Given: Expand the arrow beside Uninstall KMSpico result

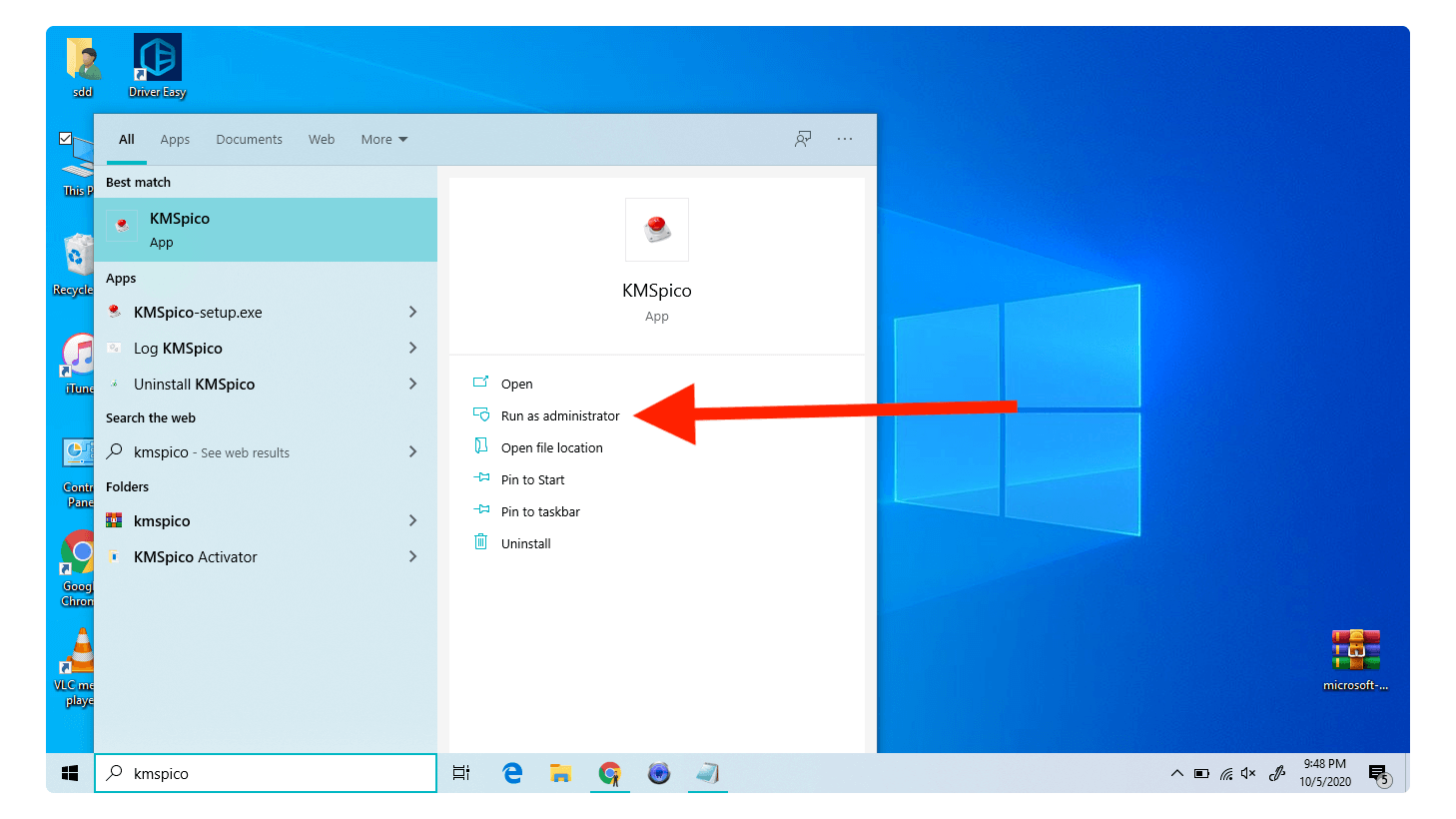Looking at the screenshot, I should point(412,385).
